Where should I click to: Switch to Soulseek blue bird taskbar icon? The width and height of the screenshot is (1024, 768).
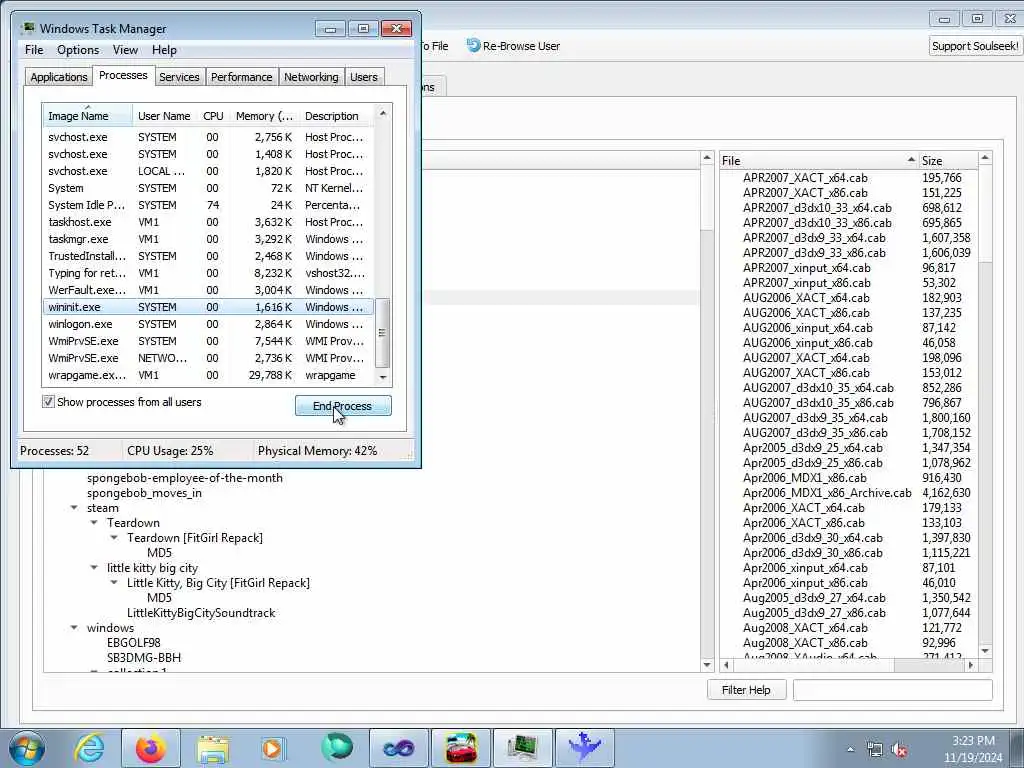584,747
